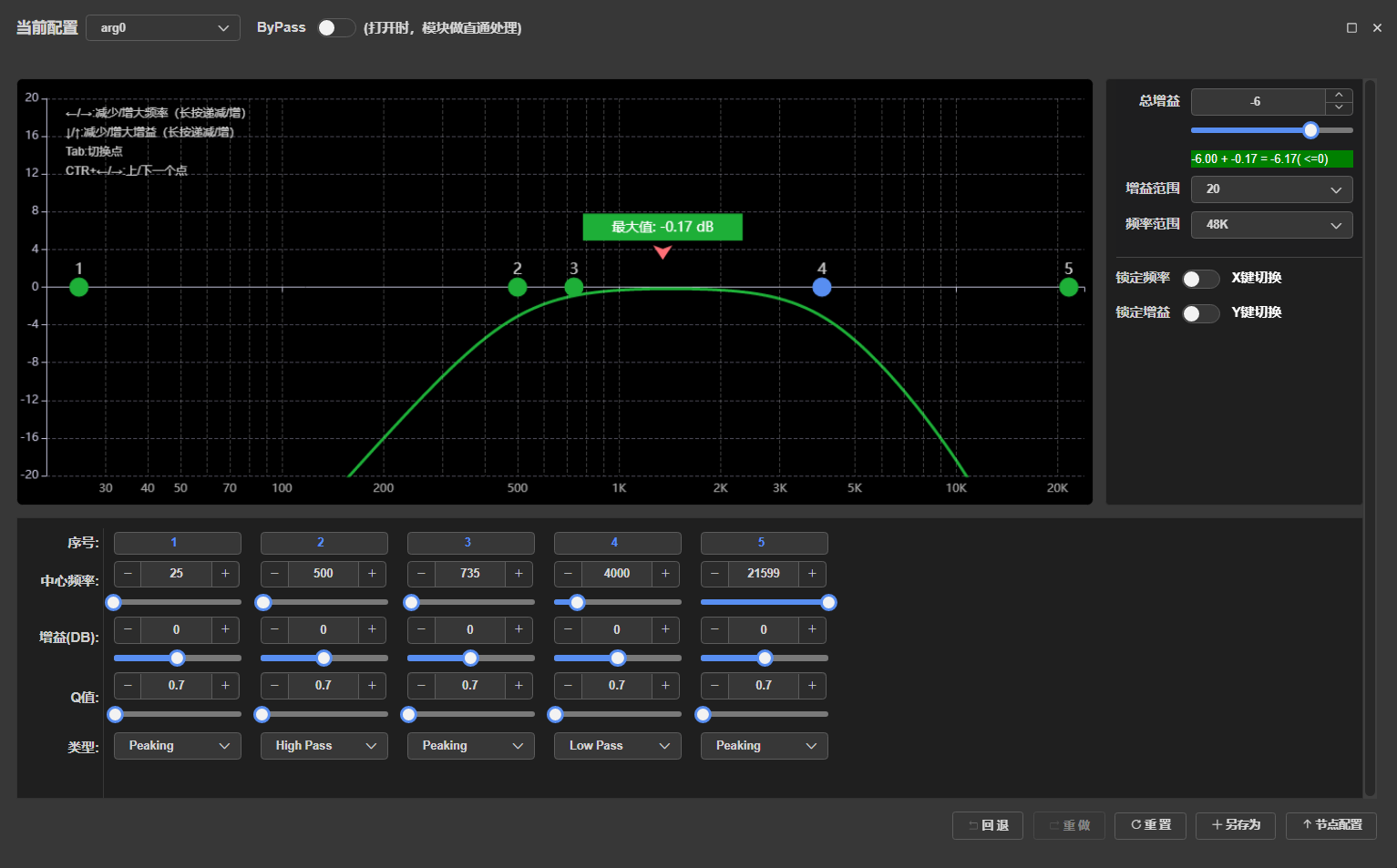Increase band 5 Q value with plus
The height and width of the screenshot is (868, 1397).
[812, 686]
